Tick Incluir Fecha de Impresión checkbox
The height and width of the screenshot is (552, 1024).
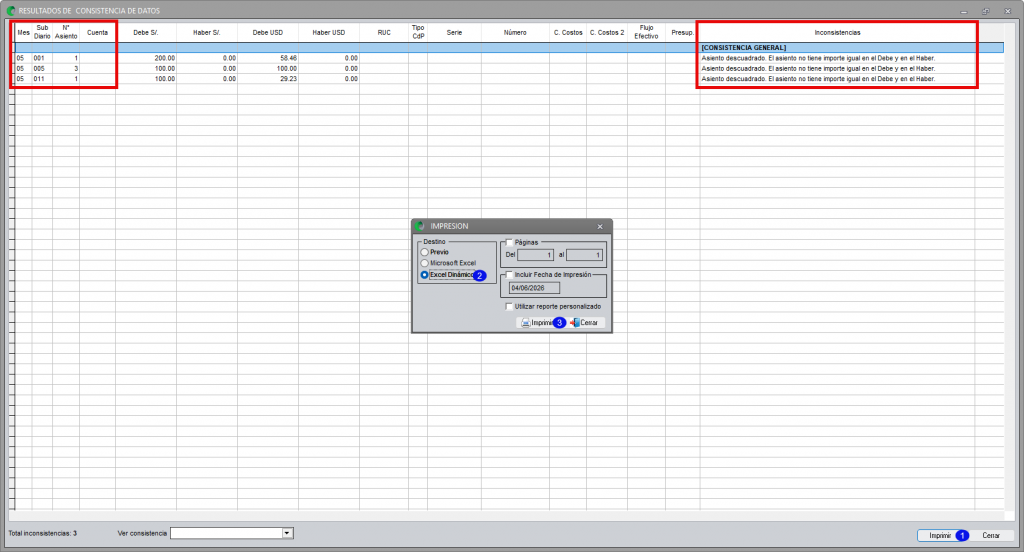click(509, 275)
